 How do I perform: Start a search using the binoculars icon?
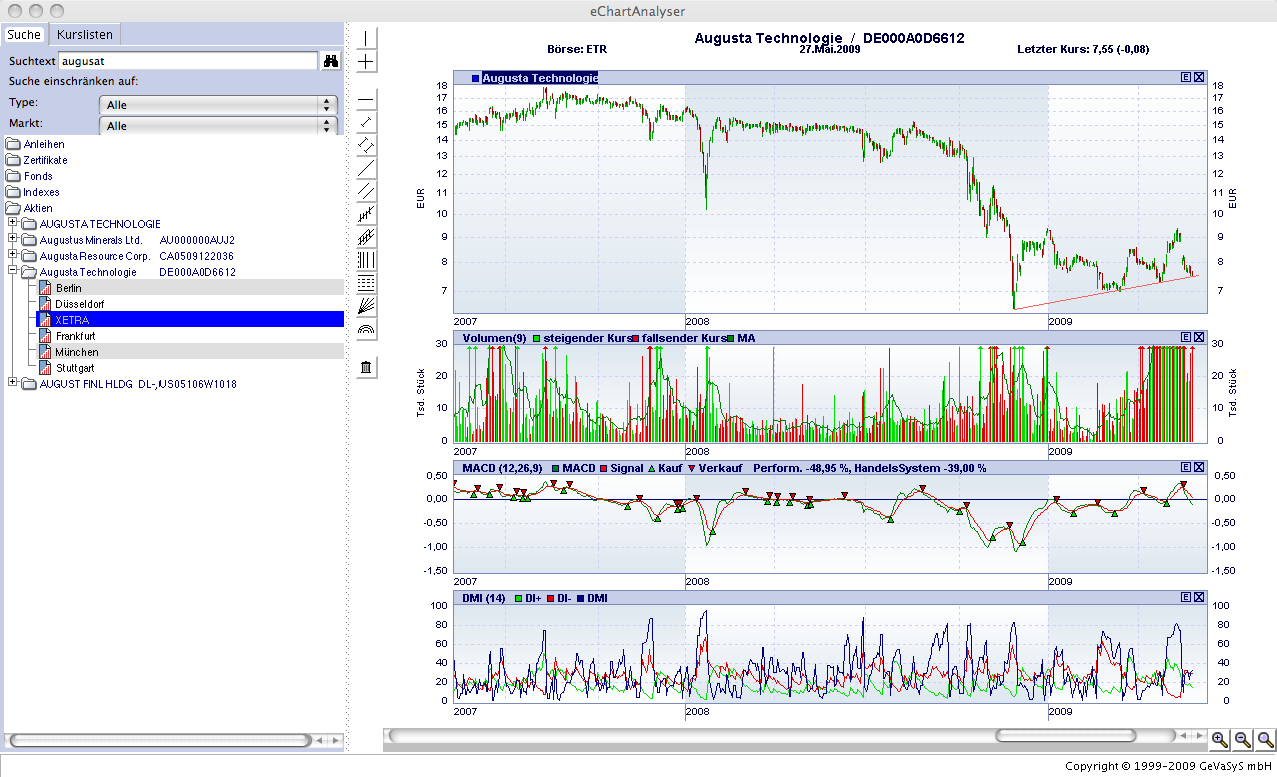pyautogui.click(x=330, y=60)
